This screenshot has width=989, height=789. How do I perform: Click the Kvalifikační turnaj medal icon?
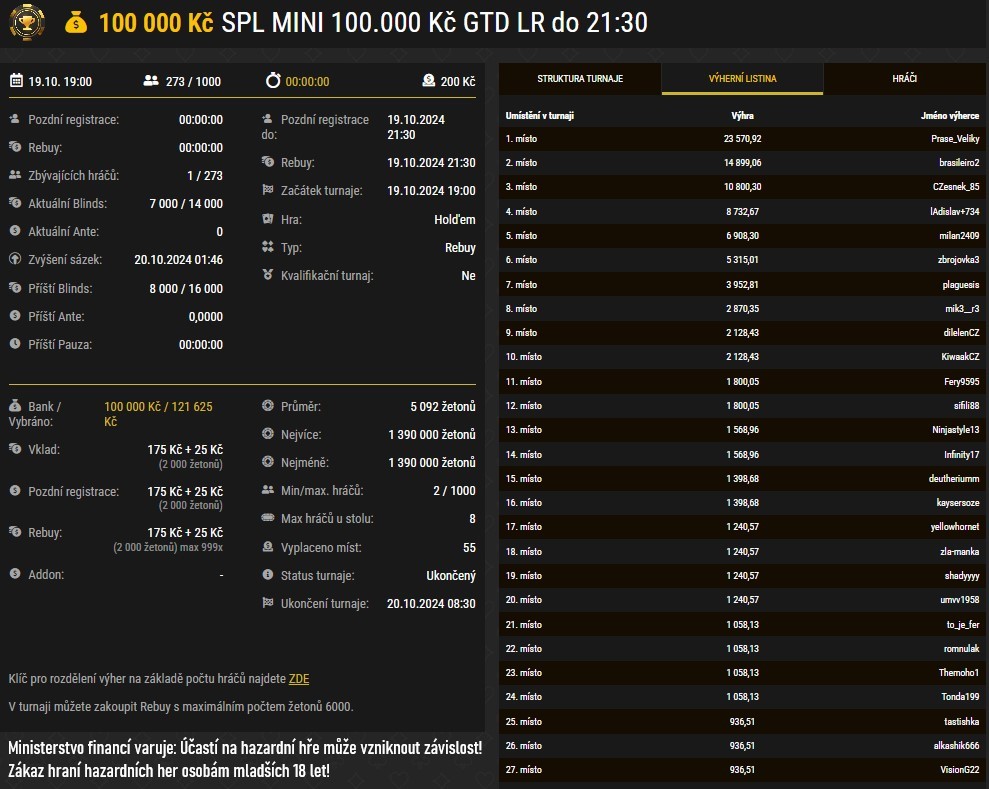268,274
